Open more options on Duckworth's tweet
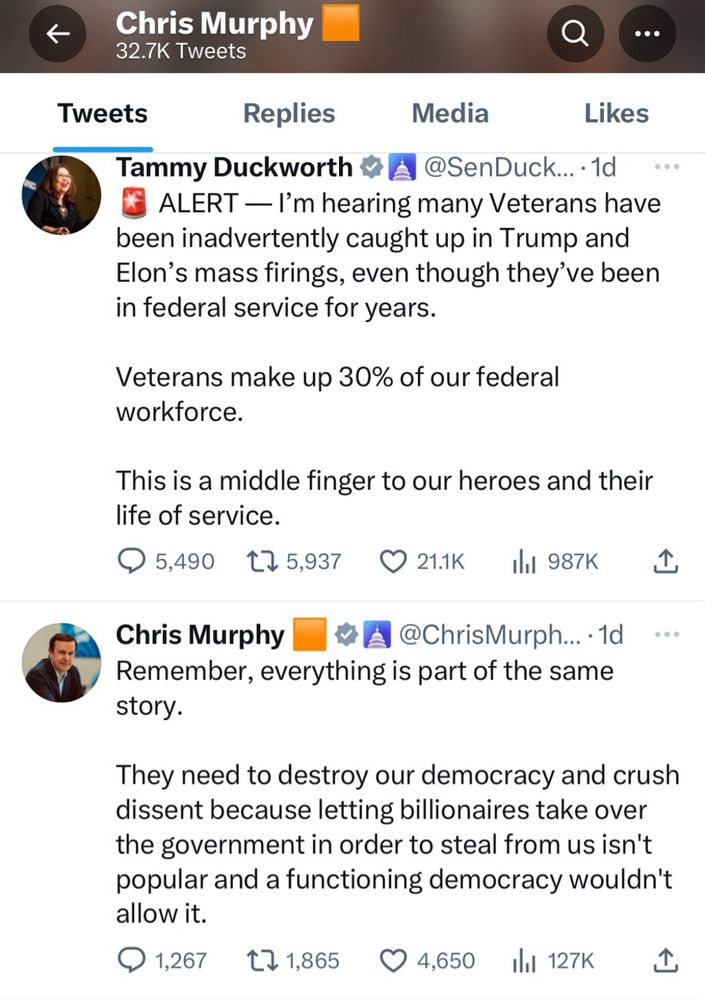 [665, 166]
